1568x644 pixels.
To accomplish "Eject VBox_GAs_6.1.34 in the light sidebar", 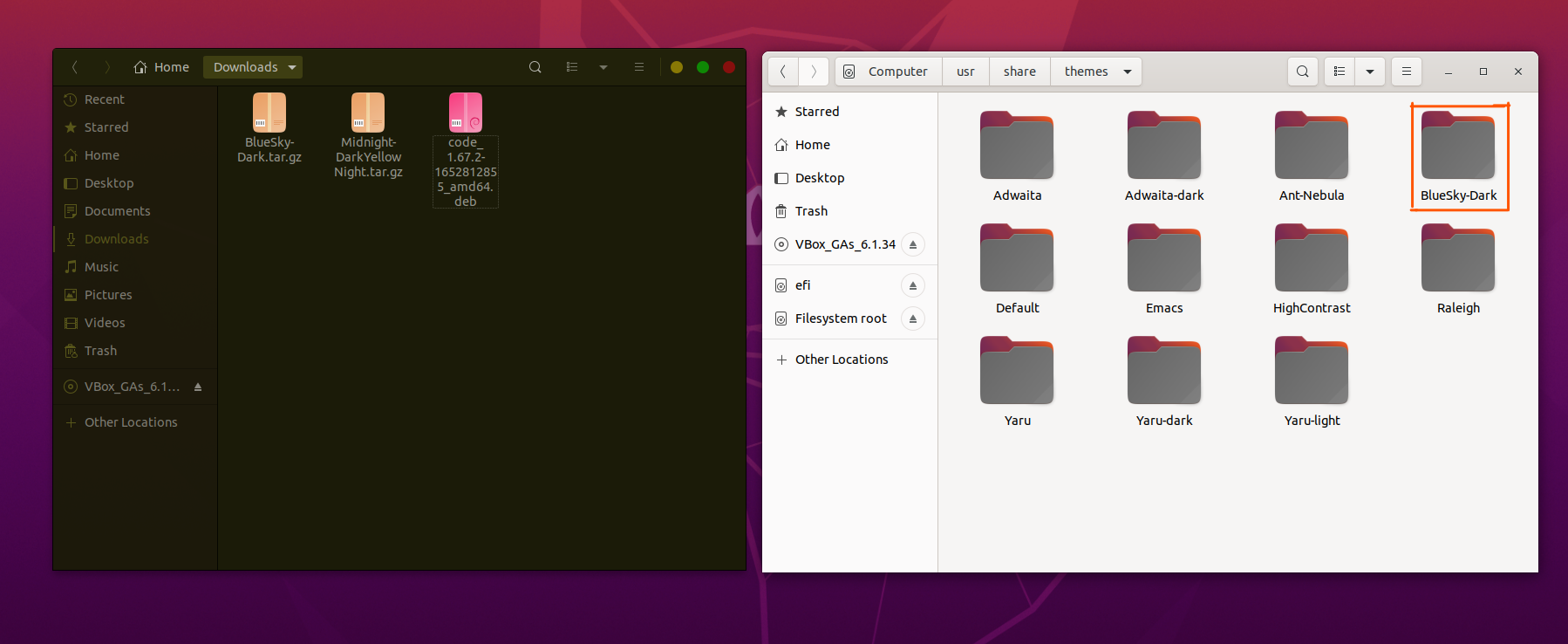I will pos(913,244).
